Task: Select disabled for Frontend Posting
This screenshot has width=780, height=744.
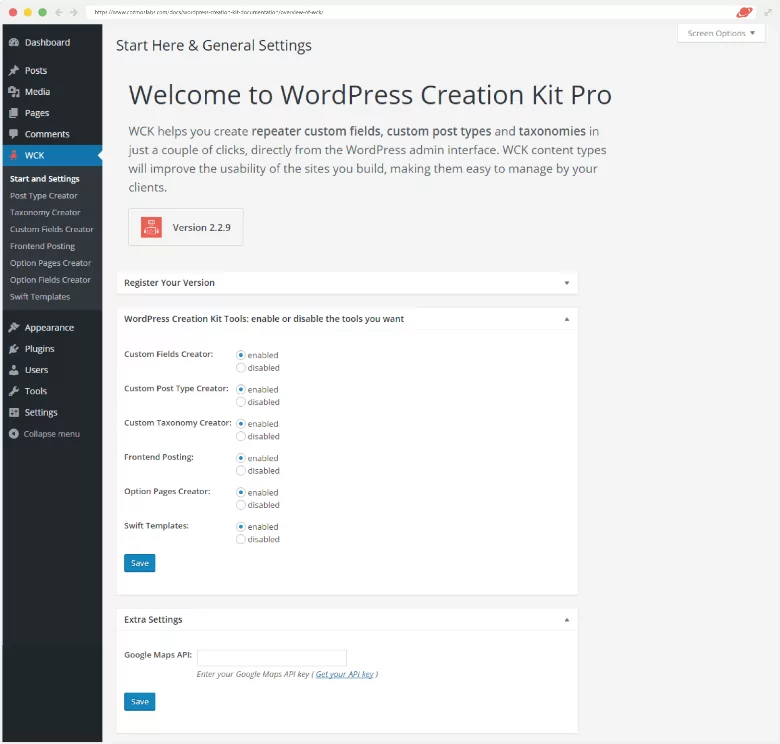Action: [x=241, y=470]
